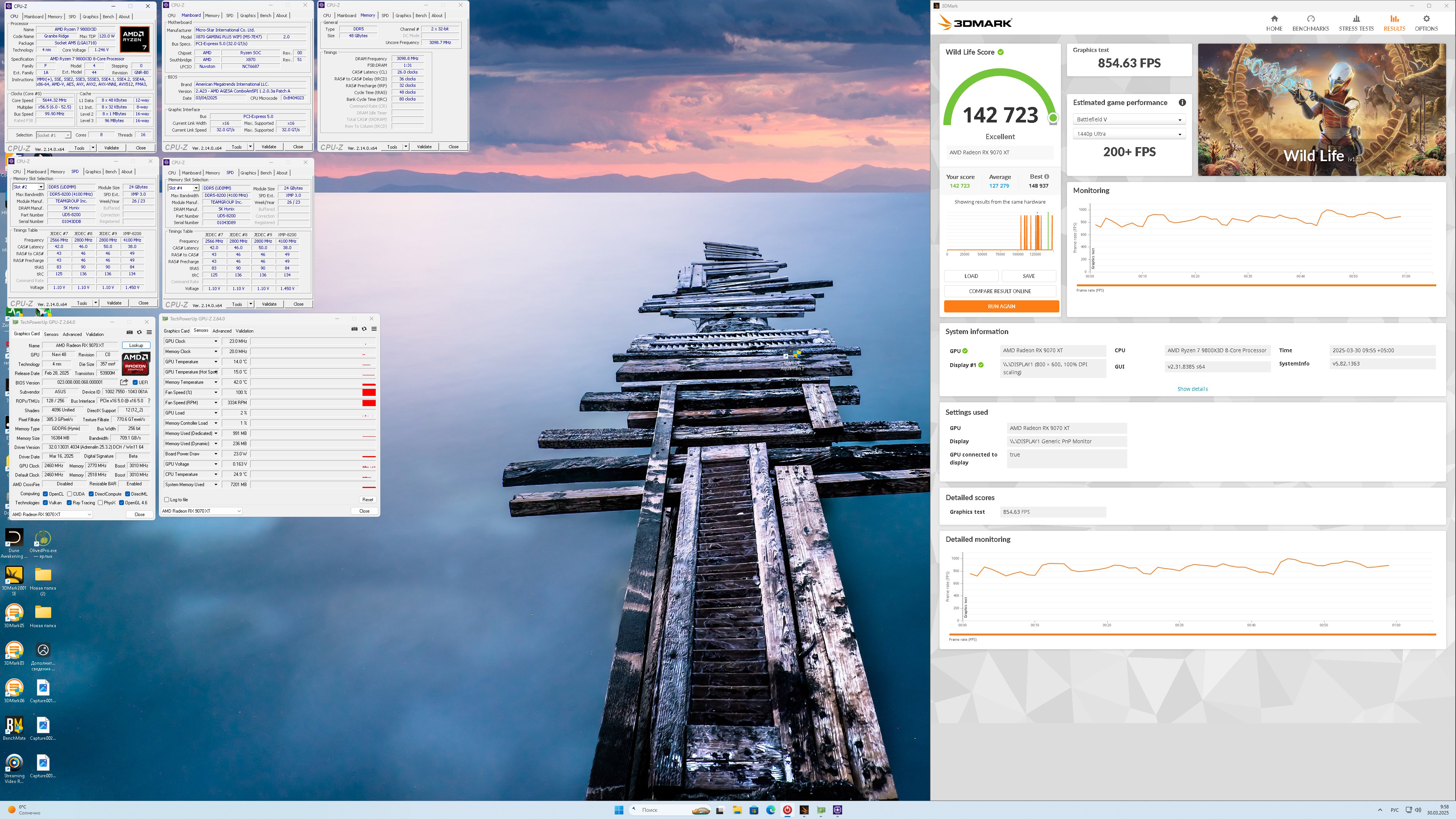The width and height of the screenshot is (1456, 819).
Task: Open Streaming Video desktop icon
Action: tap(14, 769)
